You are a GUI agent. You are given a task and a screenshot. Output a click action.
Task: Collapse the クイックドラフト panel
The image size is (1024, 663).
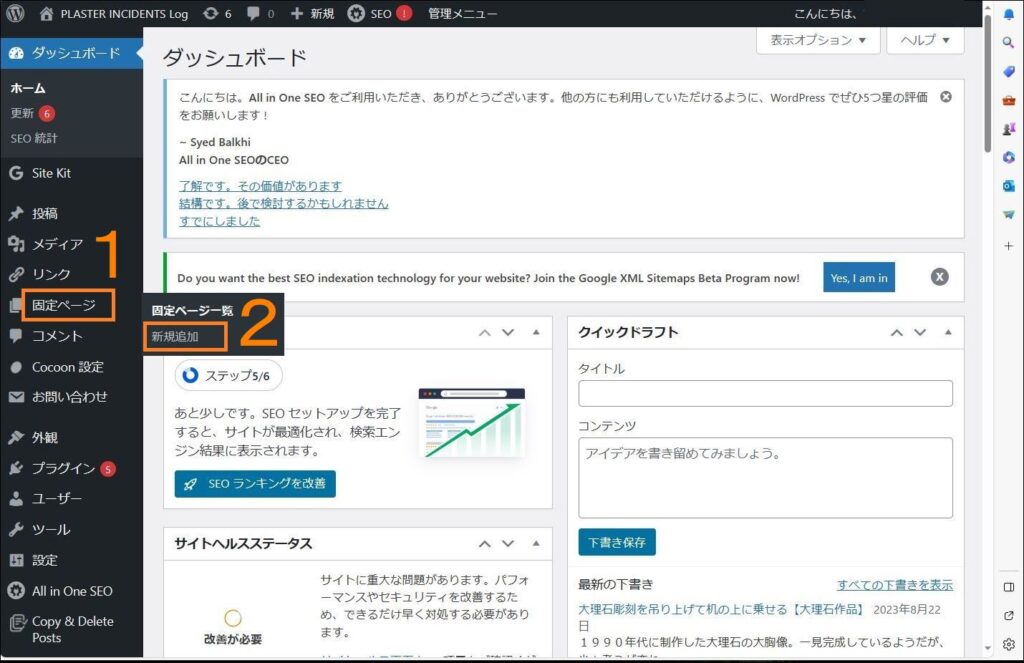tap(948, 332)
